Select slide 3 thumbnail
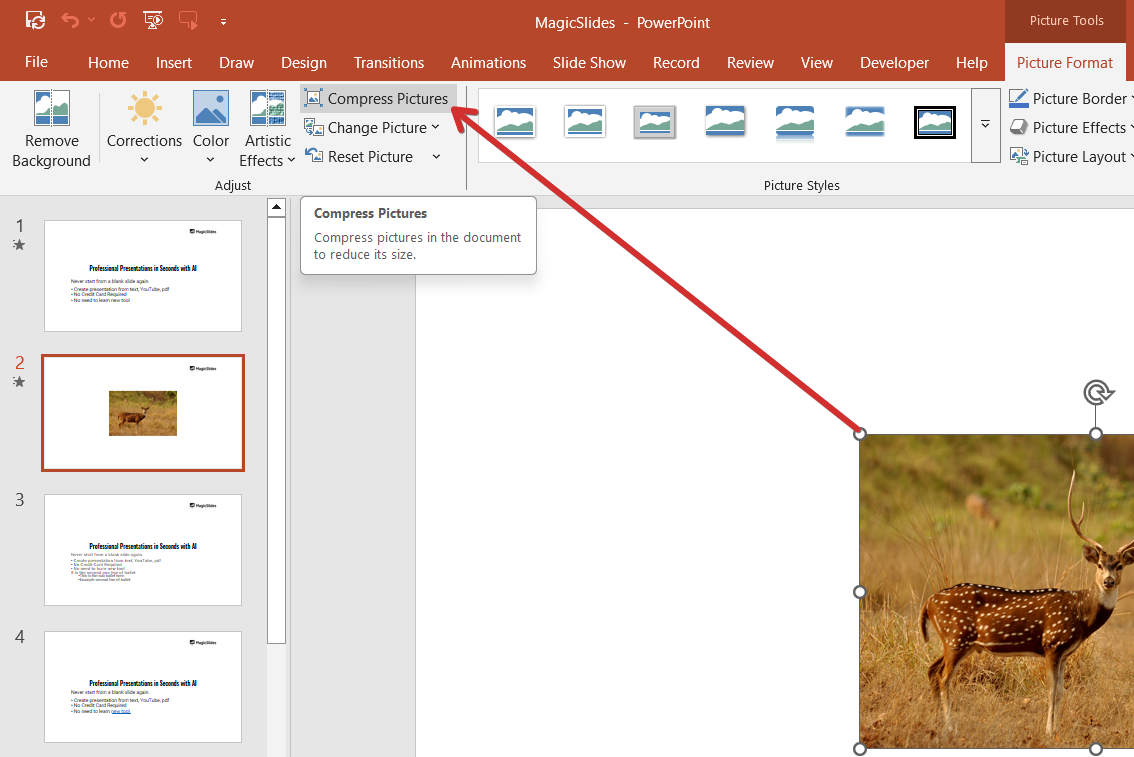 tap(143, 549)
